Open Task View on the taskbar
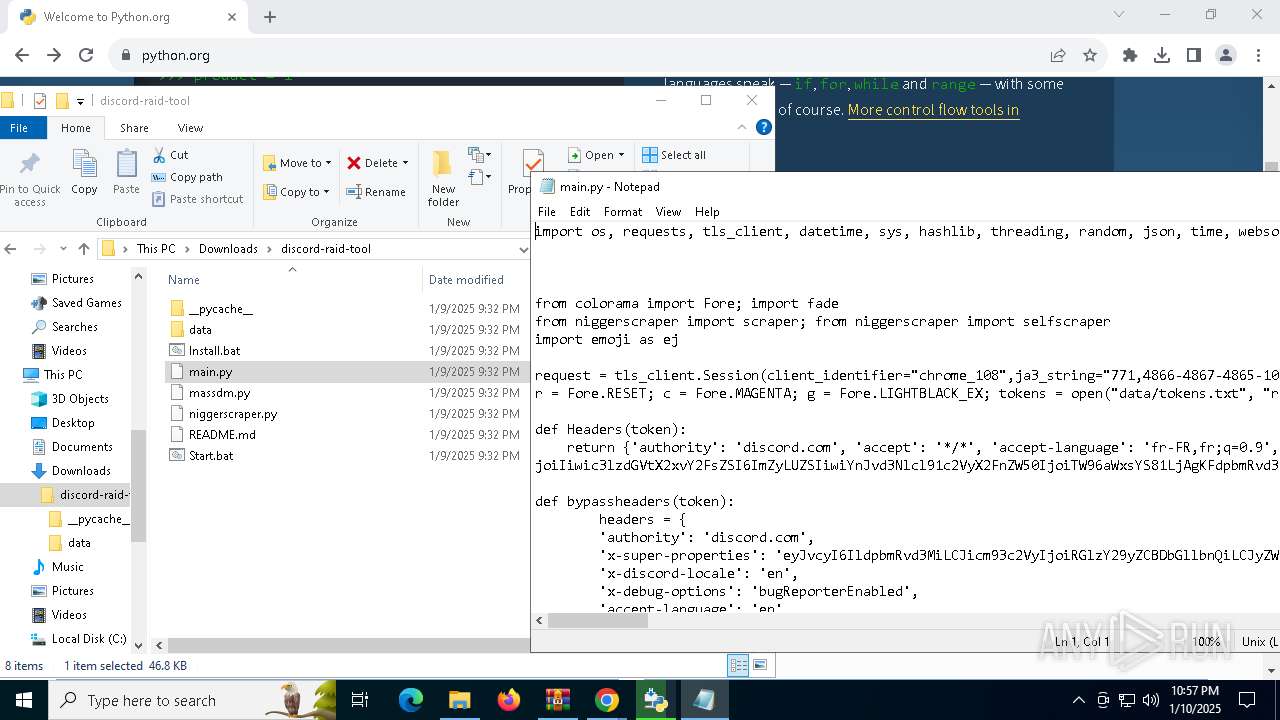The image size is (1280, 720). 360,700
